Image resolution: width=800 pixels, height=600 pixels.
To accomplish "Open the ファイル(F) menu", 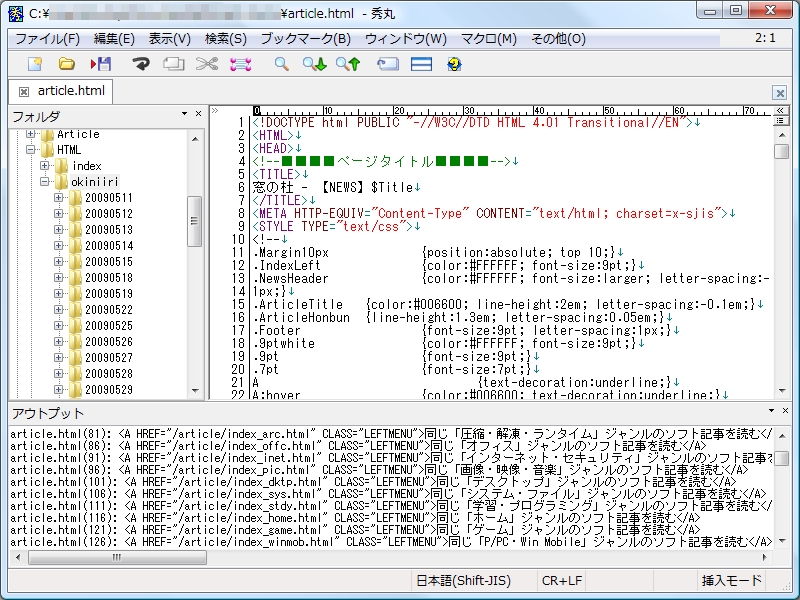I will coord(47,39).
